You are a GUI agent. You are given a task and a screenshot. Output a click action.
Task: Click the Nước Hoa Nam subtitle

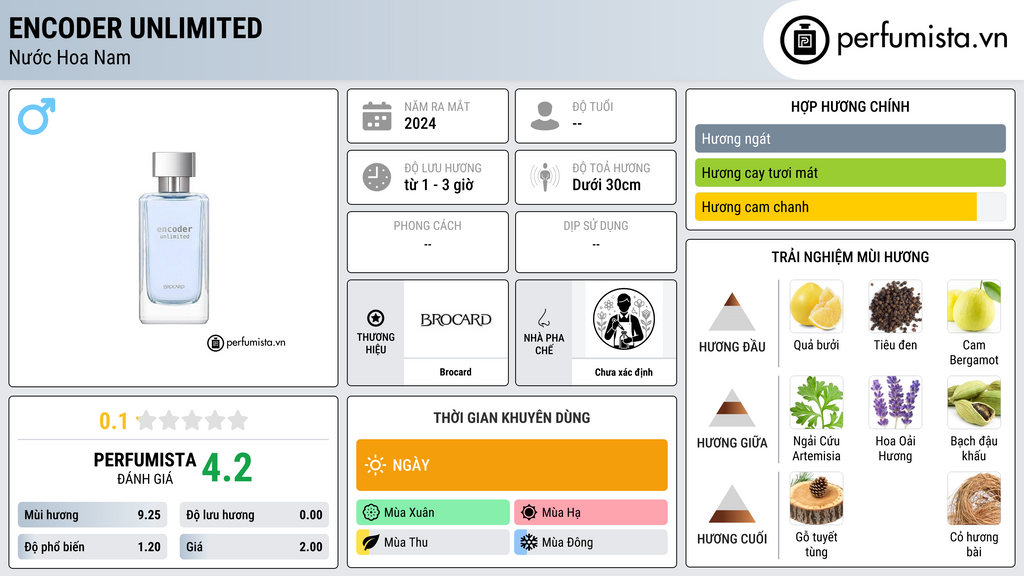[69, 57]
